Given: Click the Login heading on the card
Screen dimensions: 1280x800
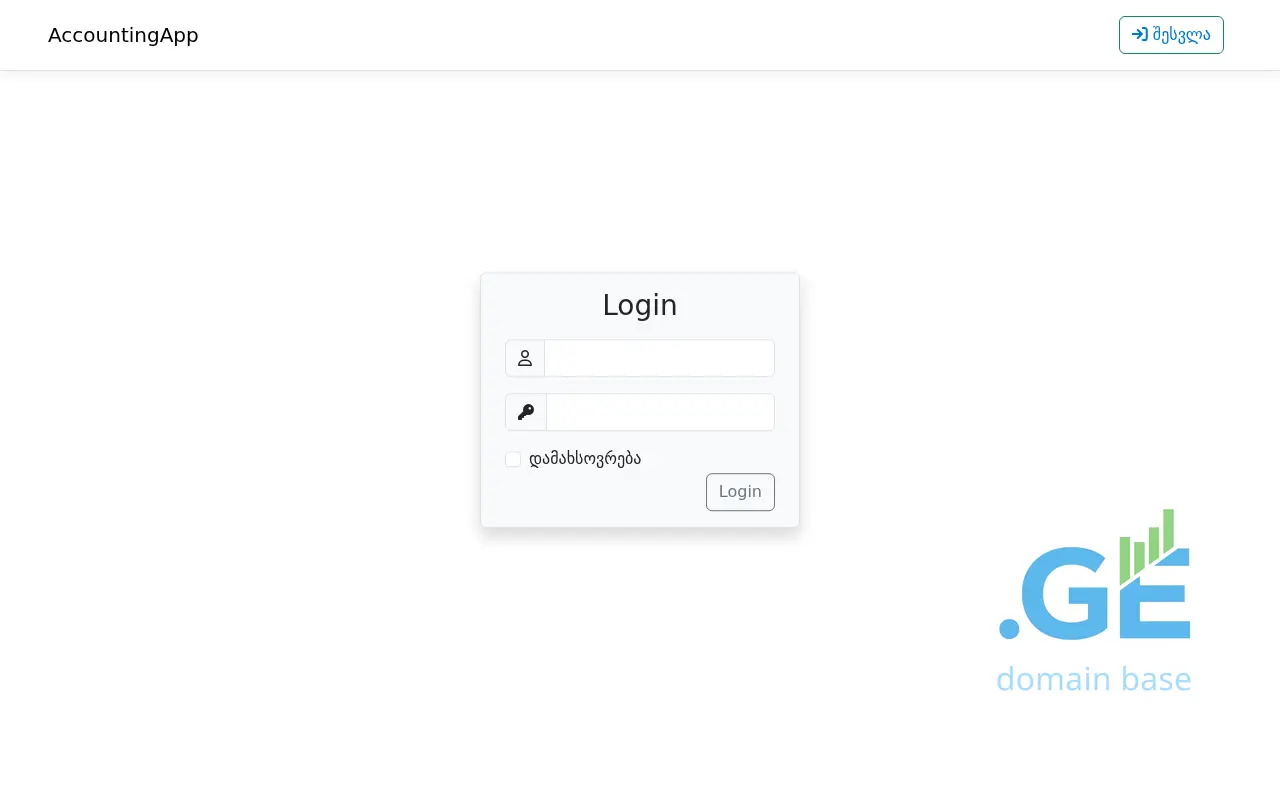Looking at the screenshot, I should click(640, 305).
